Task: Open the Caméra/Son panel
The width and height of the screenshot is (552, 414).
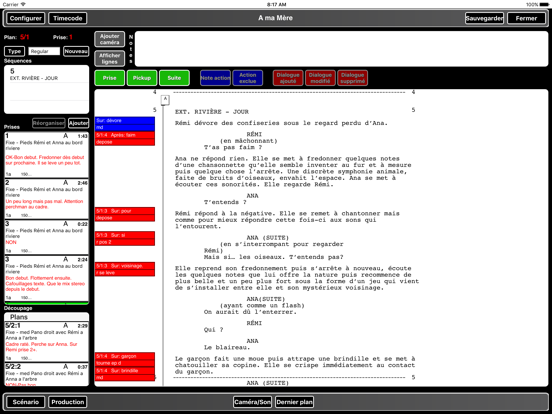Action: [x=252, y=402]
